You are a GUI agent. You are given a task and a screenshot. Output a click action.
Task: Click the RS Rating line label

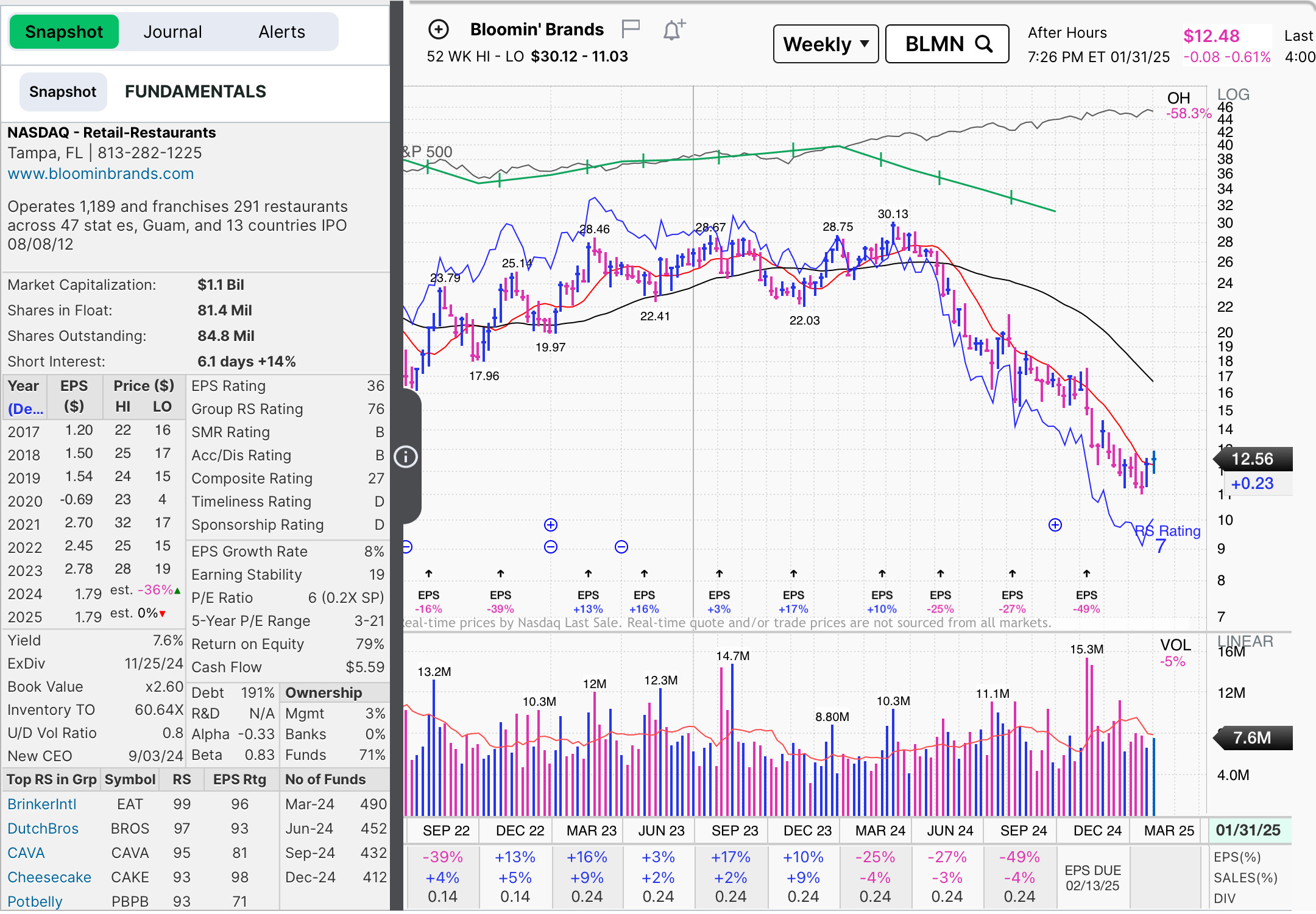(1167, 531)
